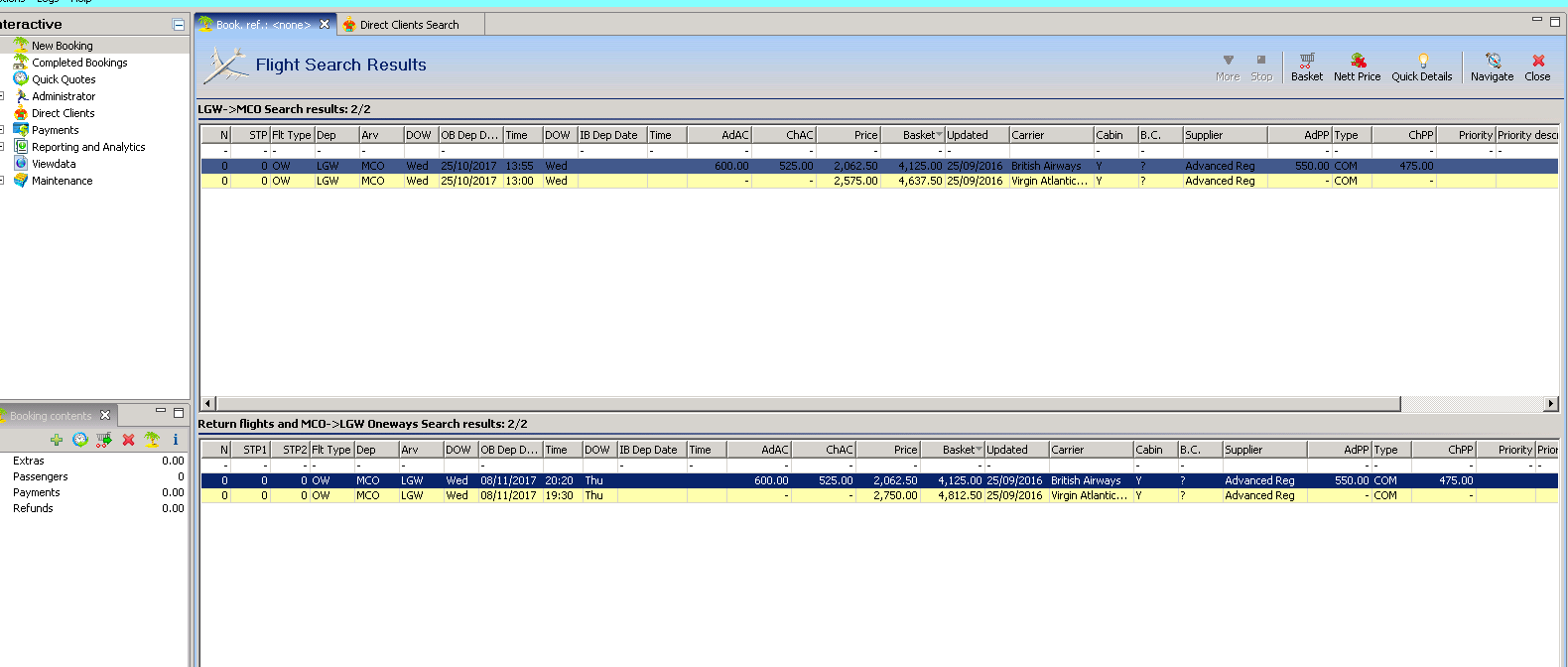Click 4,637.50 basket value in outbound results

(920, 181)
